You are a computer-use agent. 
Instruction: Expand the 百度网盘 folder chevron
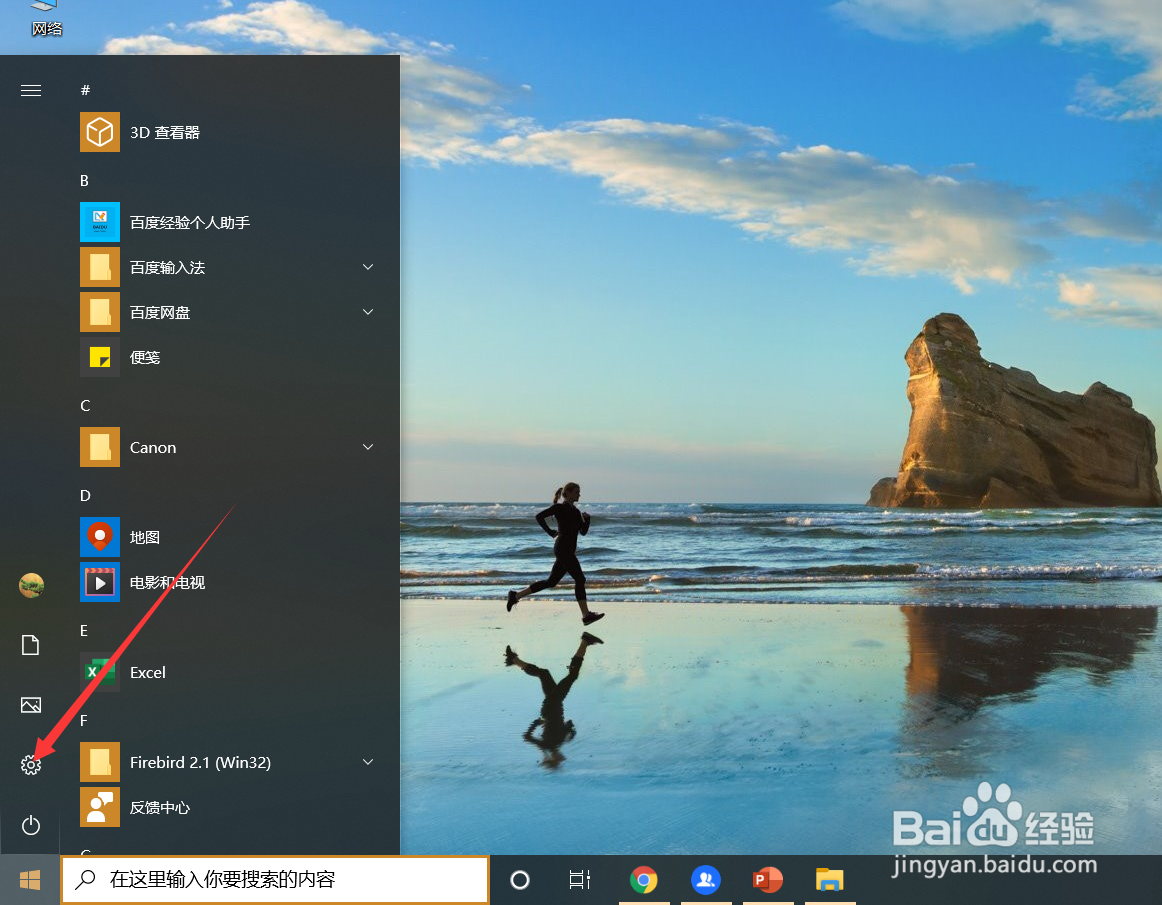pos(368,312)
